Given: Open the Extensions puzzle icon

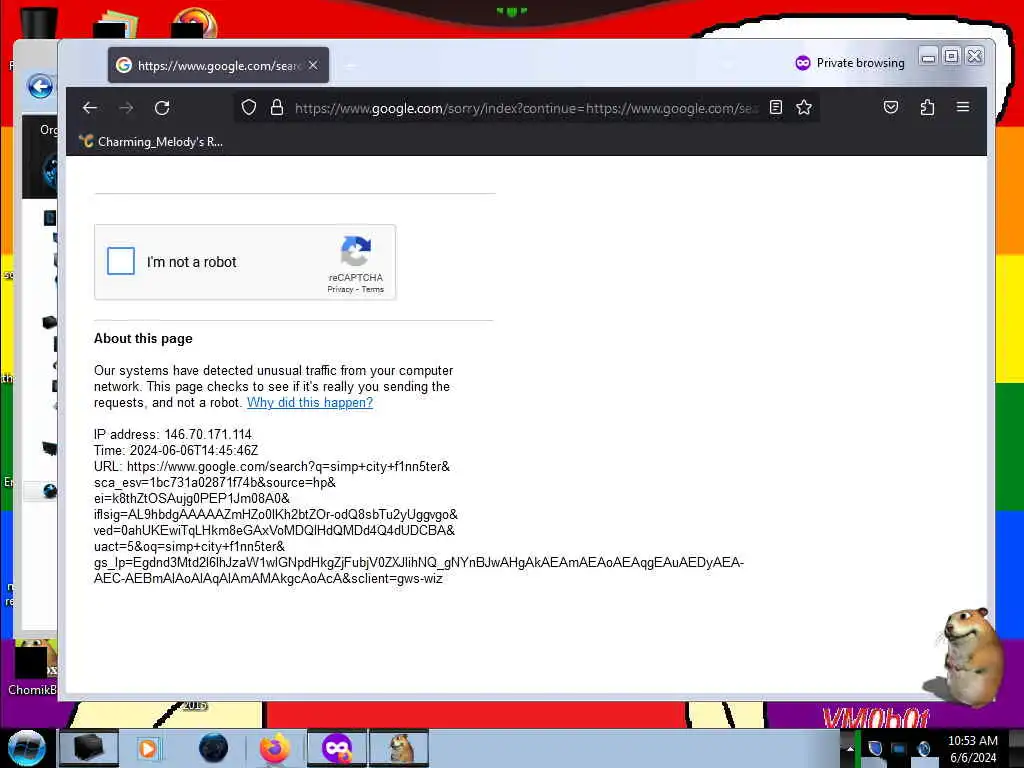Looking at the screenshot, I should click(x=927, y=107).
